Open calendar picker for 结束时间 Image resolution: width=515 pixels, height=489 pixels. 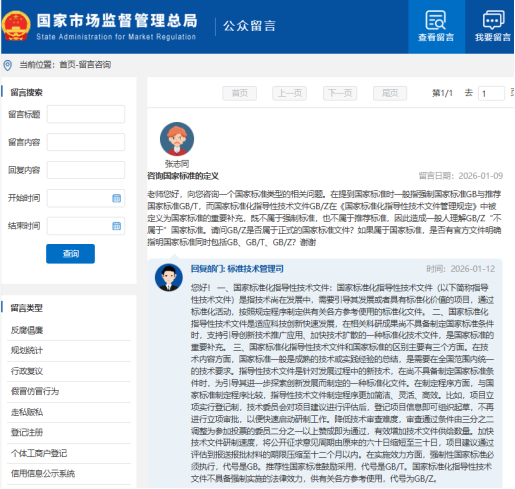[116, 226]
